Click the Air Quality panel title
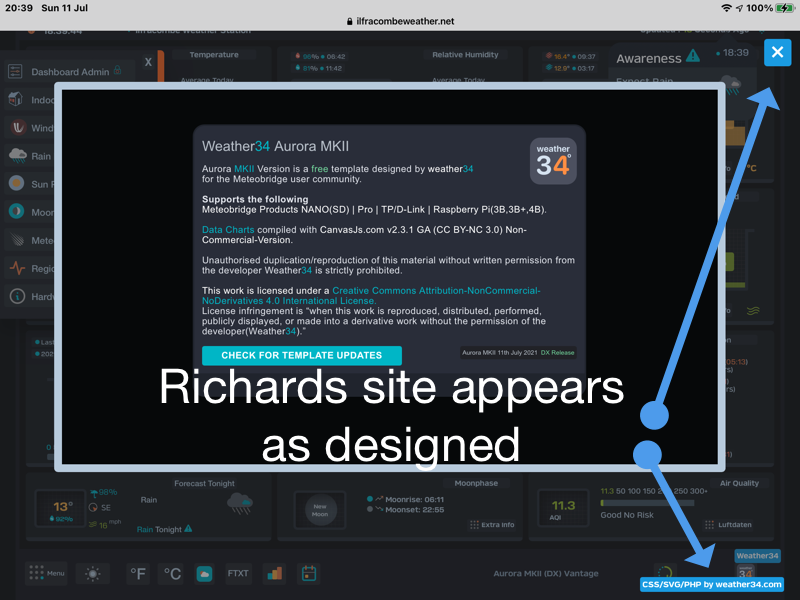The width and height of the screenshot is (800, 600). [739, 483]
